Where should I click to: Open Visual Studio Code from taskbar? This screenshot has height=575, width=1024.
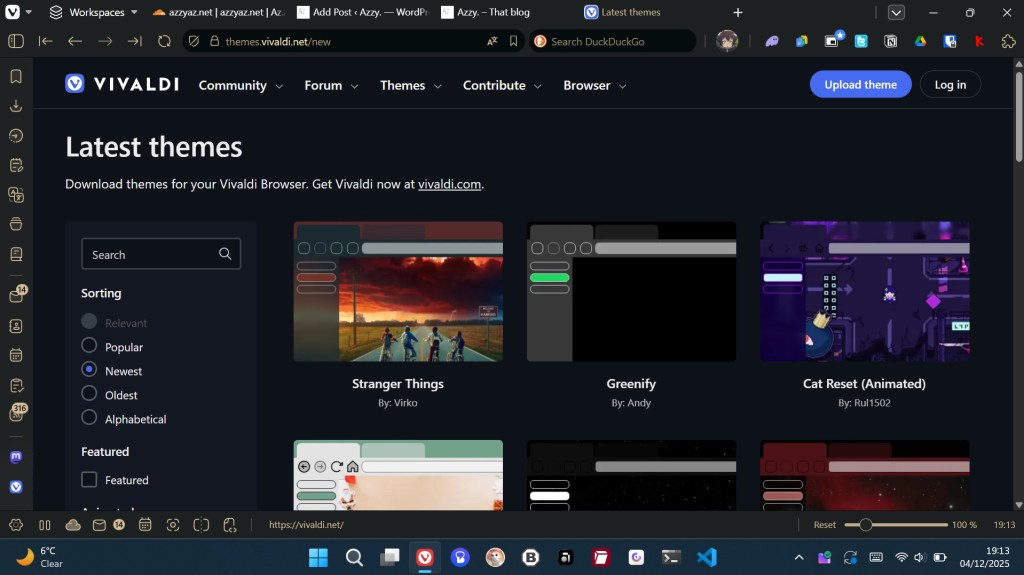click(x=707, y=557)
